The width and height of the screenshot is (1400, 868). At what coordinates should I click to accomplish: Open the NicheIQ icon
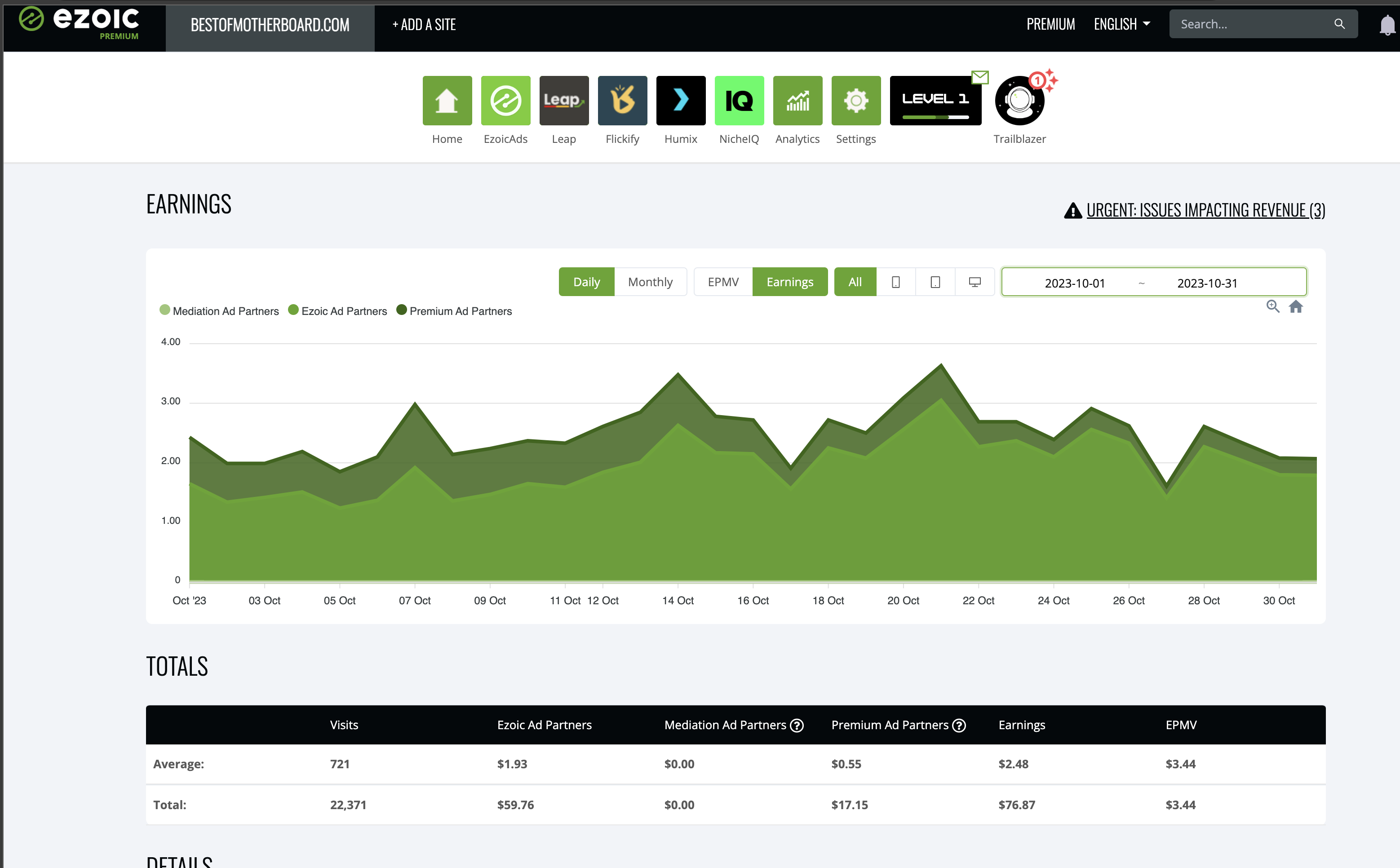740,101
